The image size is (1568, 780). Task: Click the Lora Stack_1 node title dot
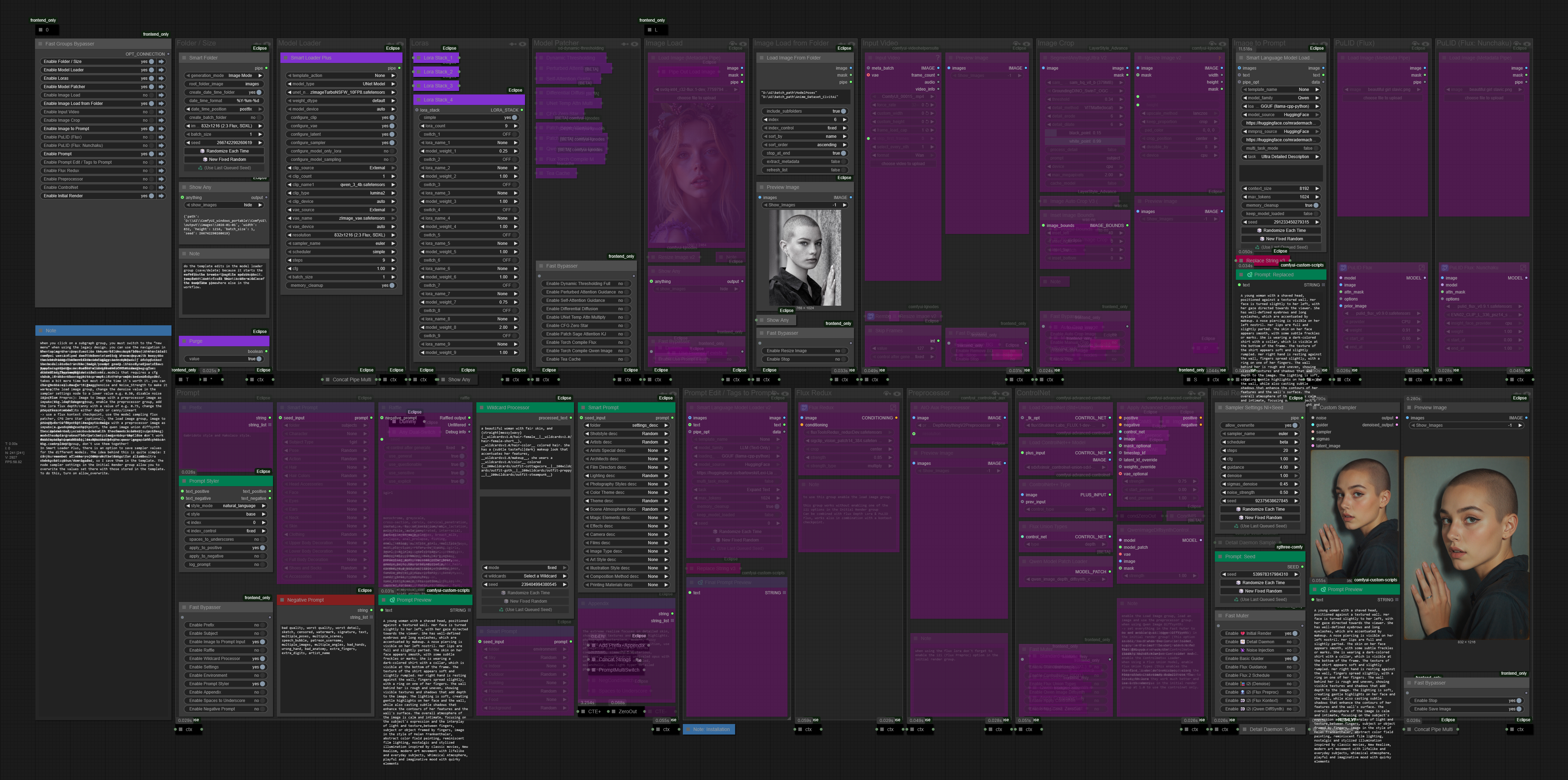[x=418, y=58]
